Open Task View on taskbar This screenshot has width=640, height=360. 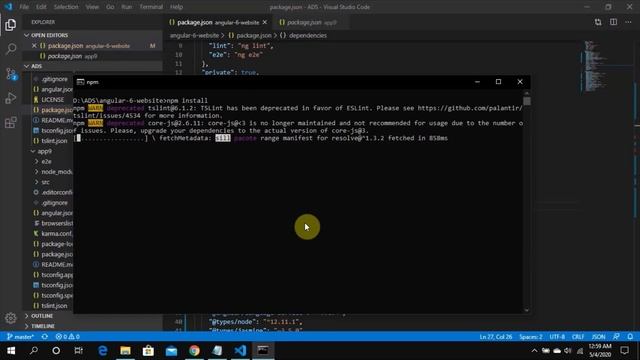78,351
